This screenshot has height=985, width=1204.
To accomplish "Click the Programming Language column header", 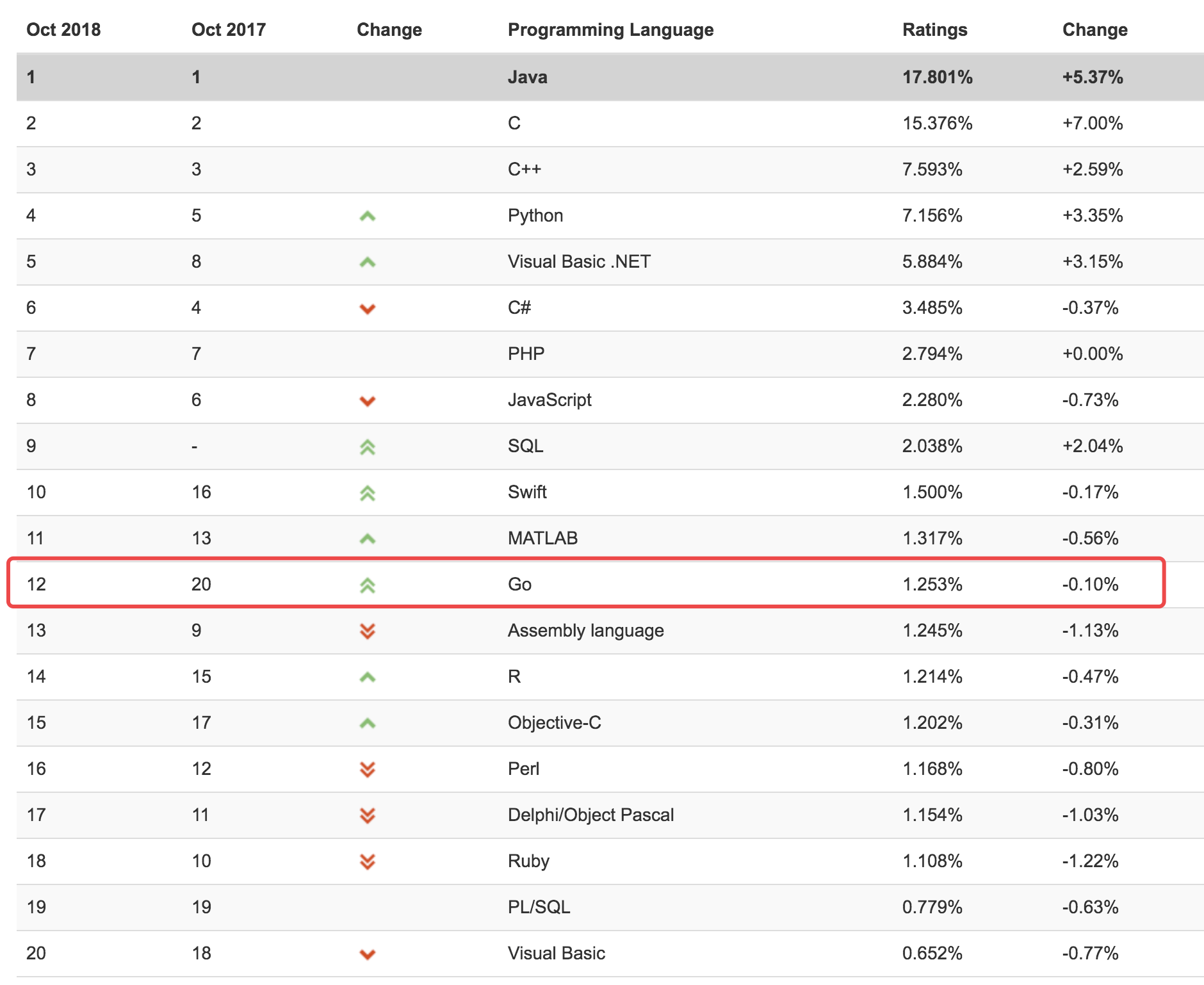I will (x=610, y=30).
